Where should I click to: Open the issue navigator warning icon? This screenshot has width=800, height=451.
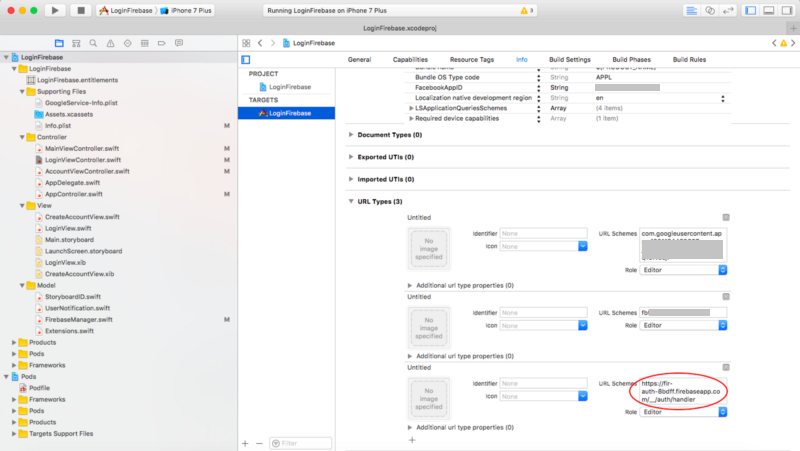click(110, 43)
